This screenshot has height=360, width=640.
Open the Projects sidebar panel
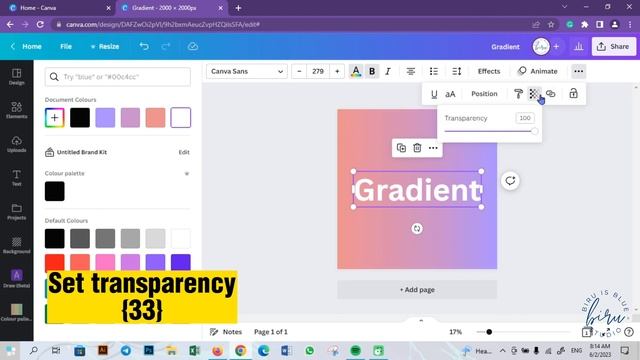(16, 212)
